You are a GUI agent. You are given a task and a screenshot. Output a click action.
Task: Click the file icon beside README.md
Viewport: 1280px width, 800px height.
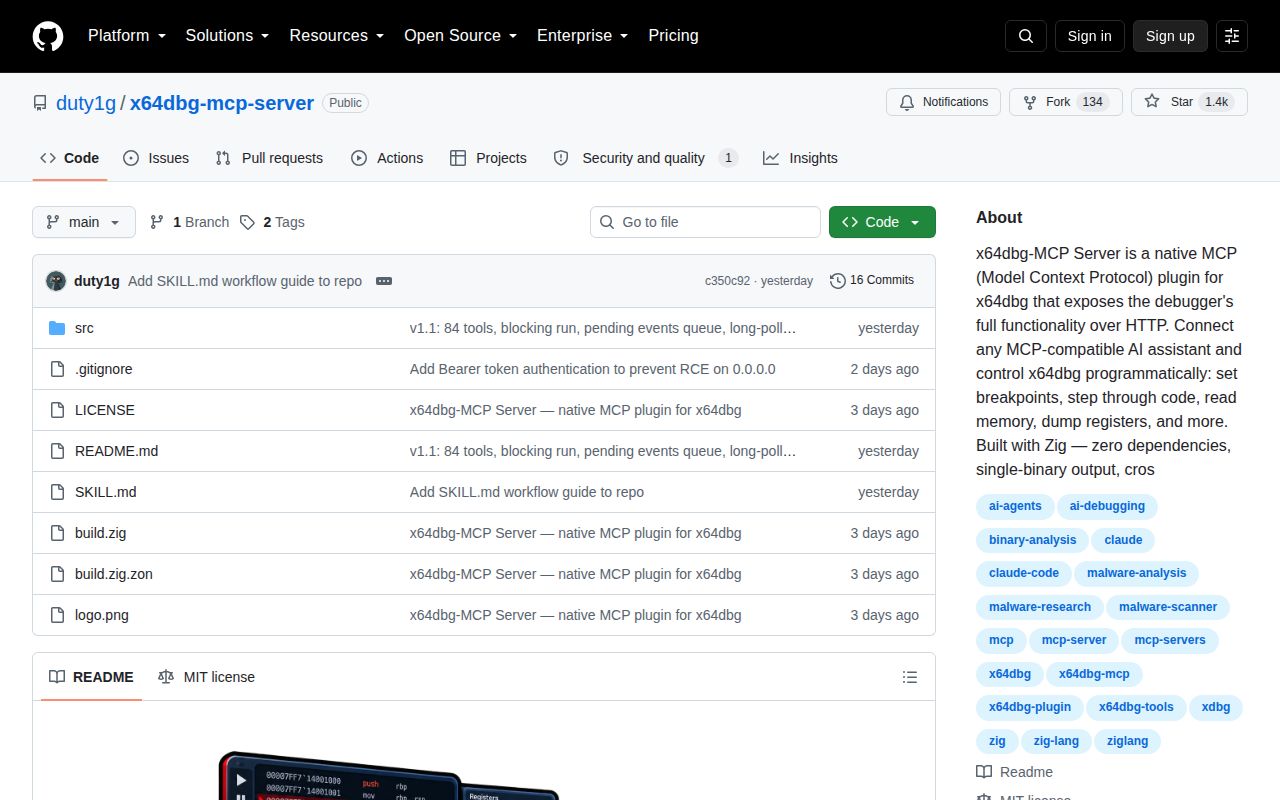[57, 451]
